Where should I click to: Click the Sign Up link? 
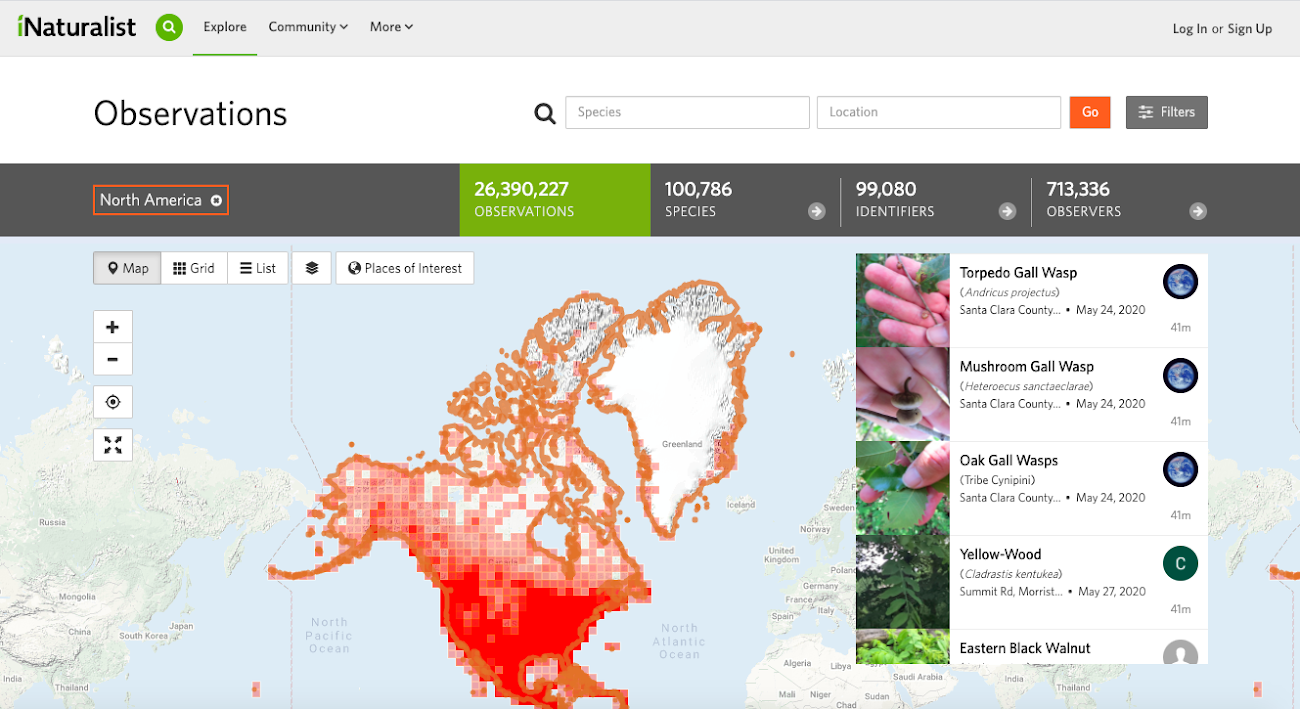coord(1250,29)
